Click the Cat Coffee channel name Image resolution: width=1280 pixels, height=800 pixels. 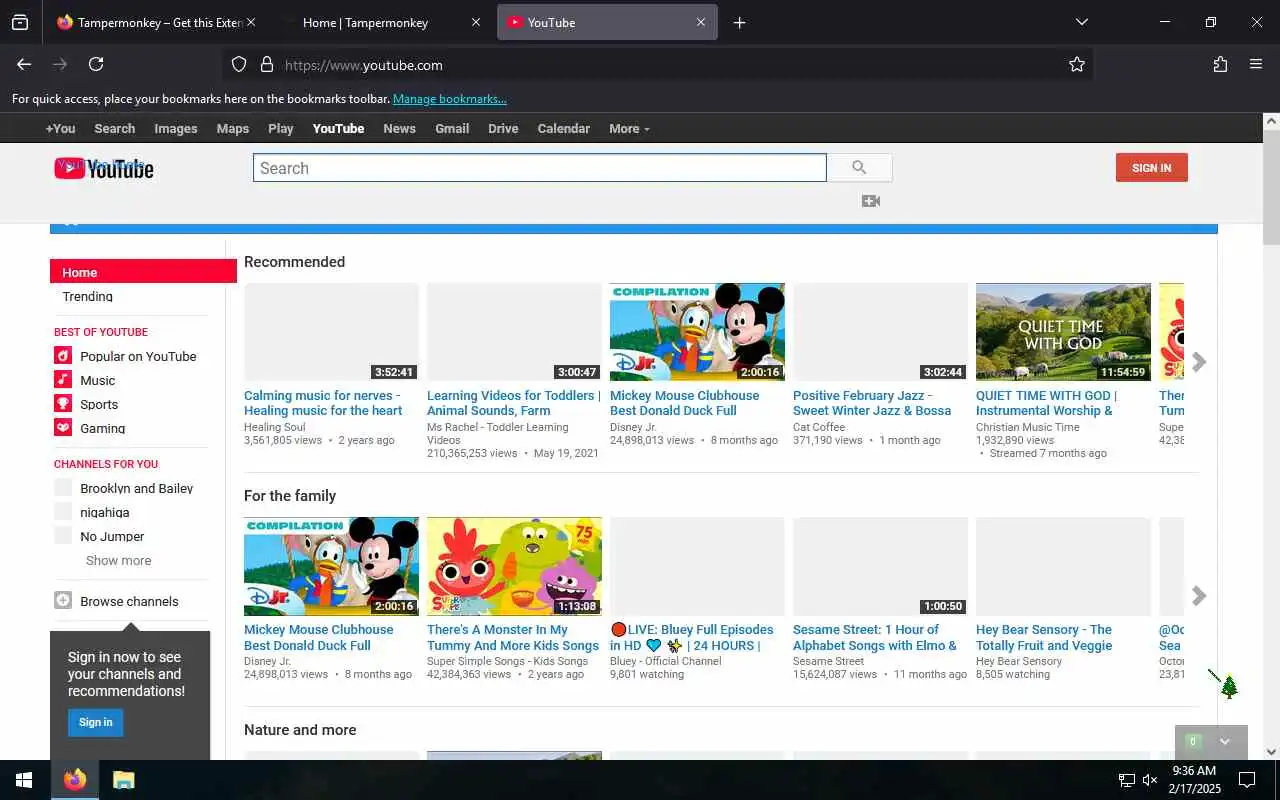(819, 427)
